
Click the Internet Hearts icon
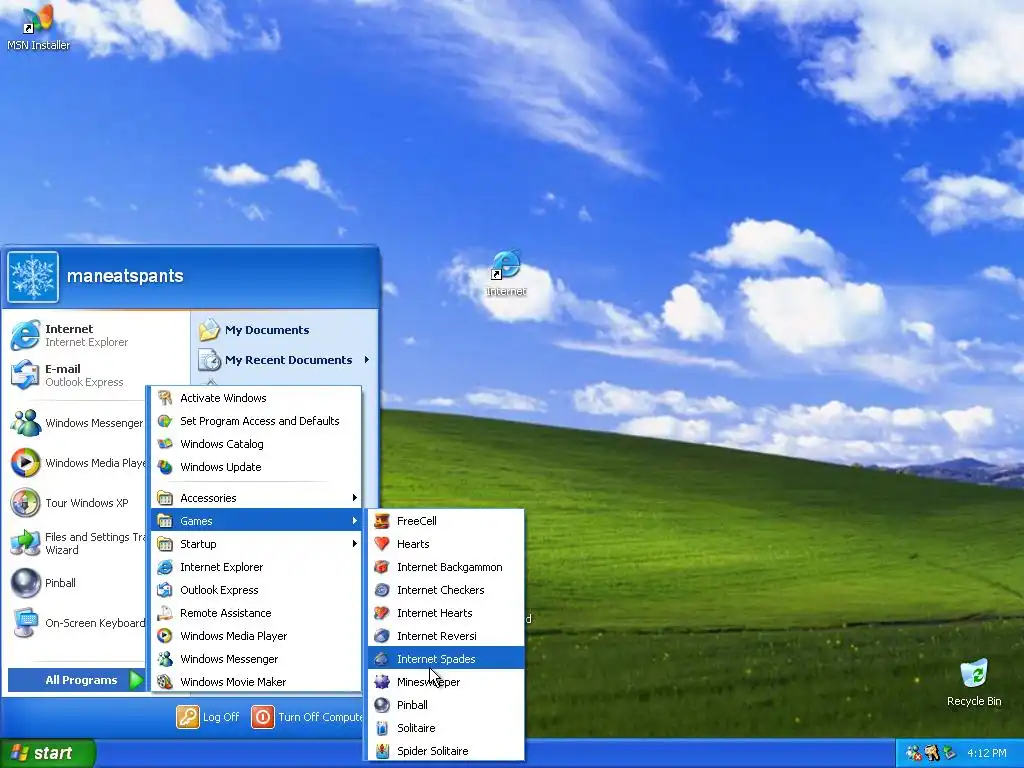tap(382, 613)
